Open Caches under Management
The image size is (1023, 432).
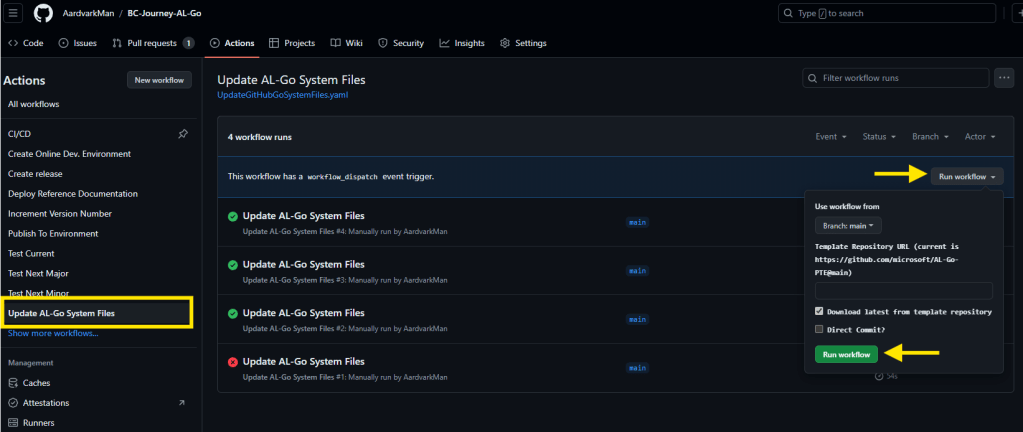click(x=29, y=383)
